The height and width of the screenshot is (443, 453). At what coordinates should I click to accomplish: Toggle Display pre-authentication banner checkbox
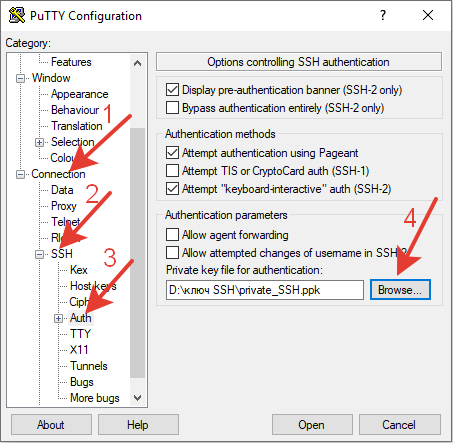pyautogui.click(x=172, y=90)
